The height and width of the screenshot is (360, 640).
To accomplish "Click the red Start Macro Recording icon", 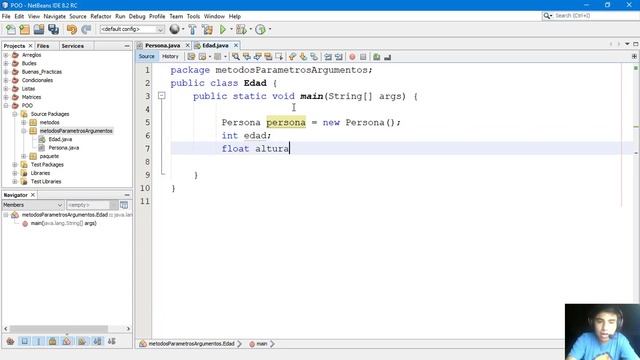I will [352, 57].
